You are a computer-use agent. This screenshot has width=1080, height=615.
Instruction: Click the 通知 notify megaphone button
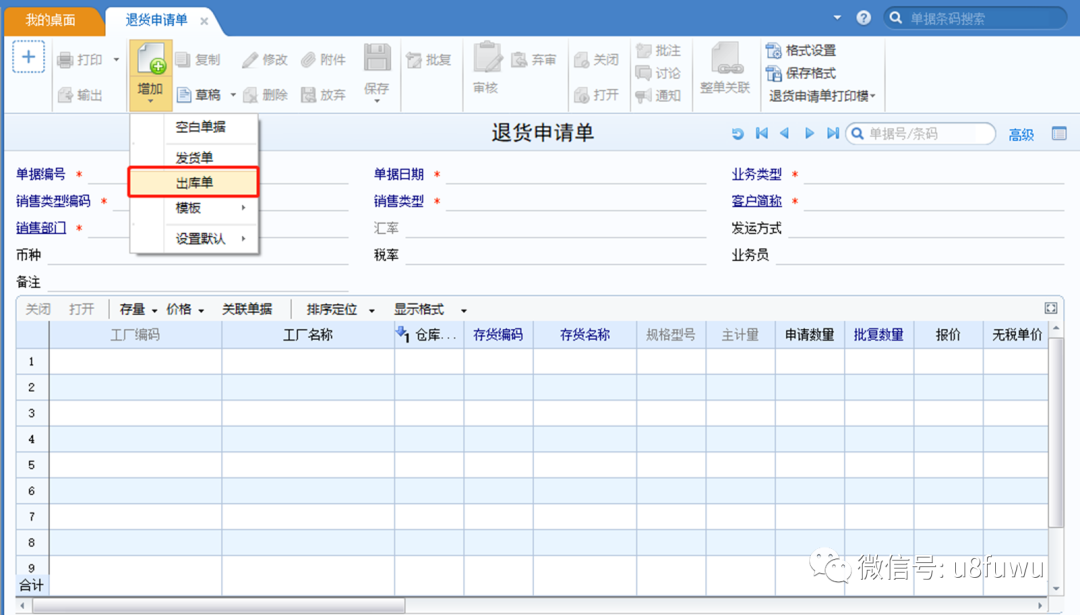658,96
